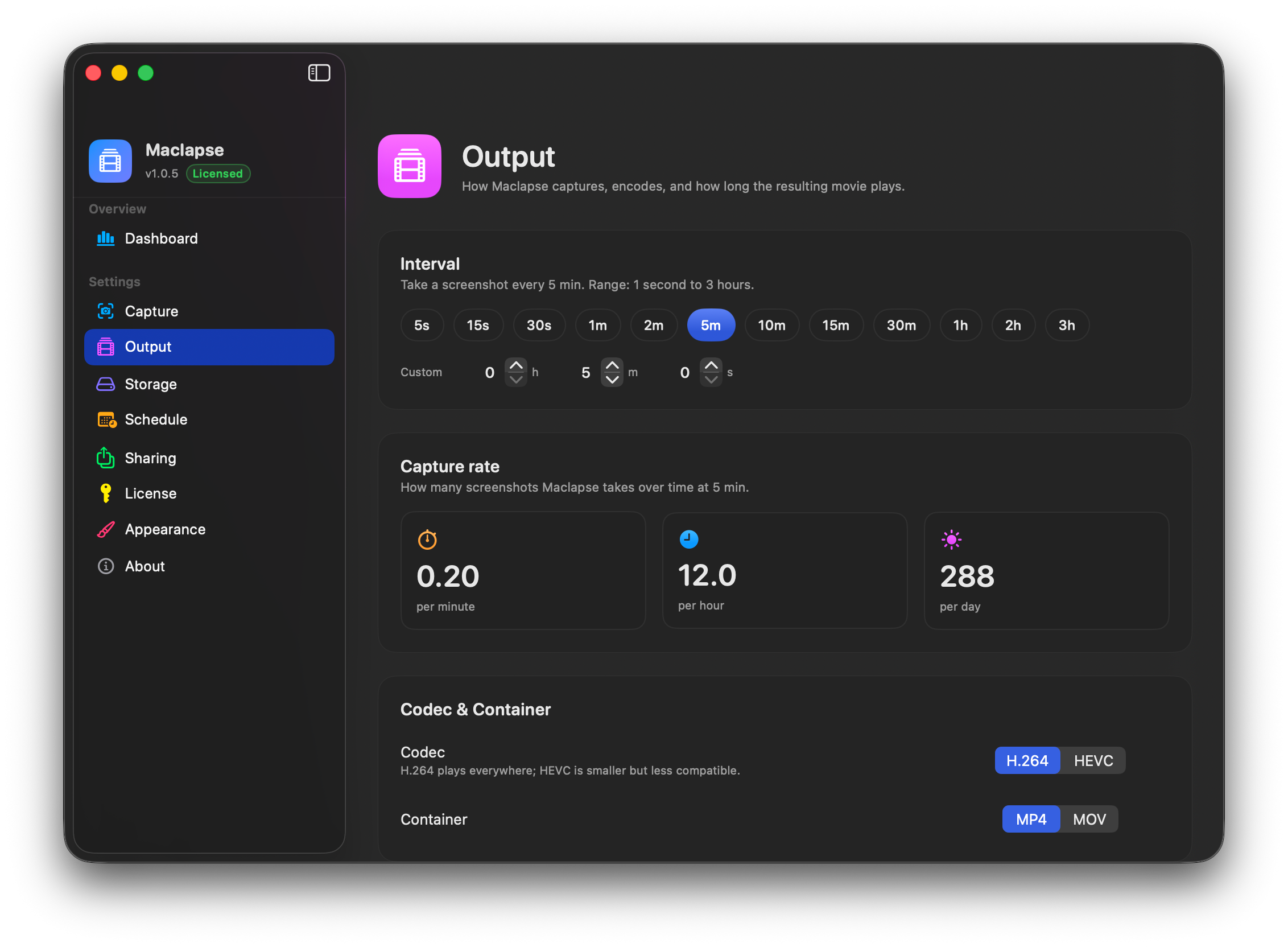Click the Schedule calendar icon
The image size is (1288, 947).
click(106, 419)
